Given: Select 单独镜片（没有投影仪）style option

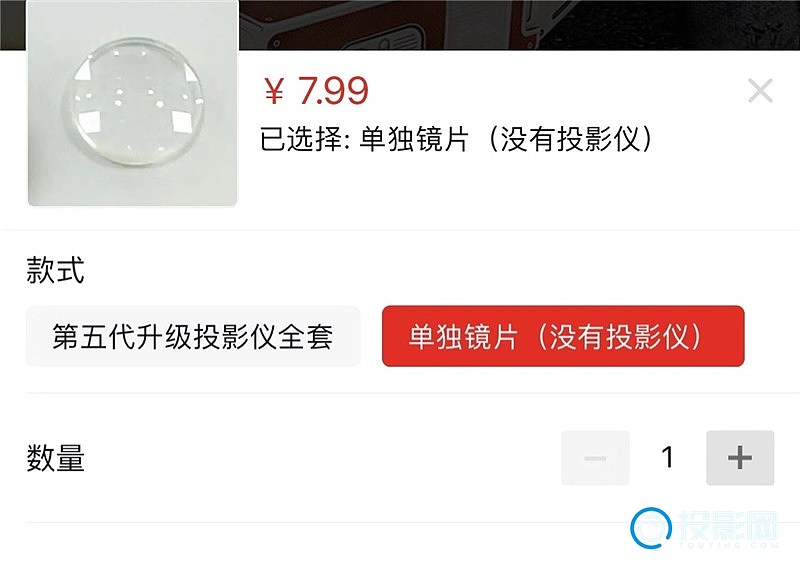Looking at the screenshot, I should 563,336.
